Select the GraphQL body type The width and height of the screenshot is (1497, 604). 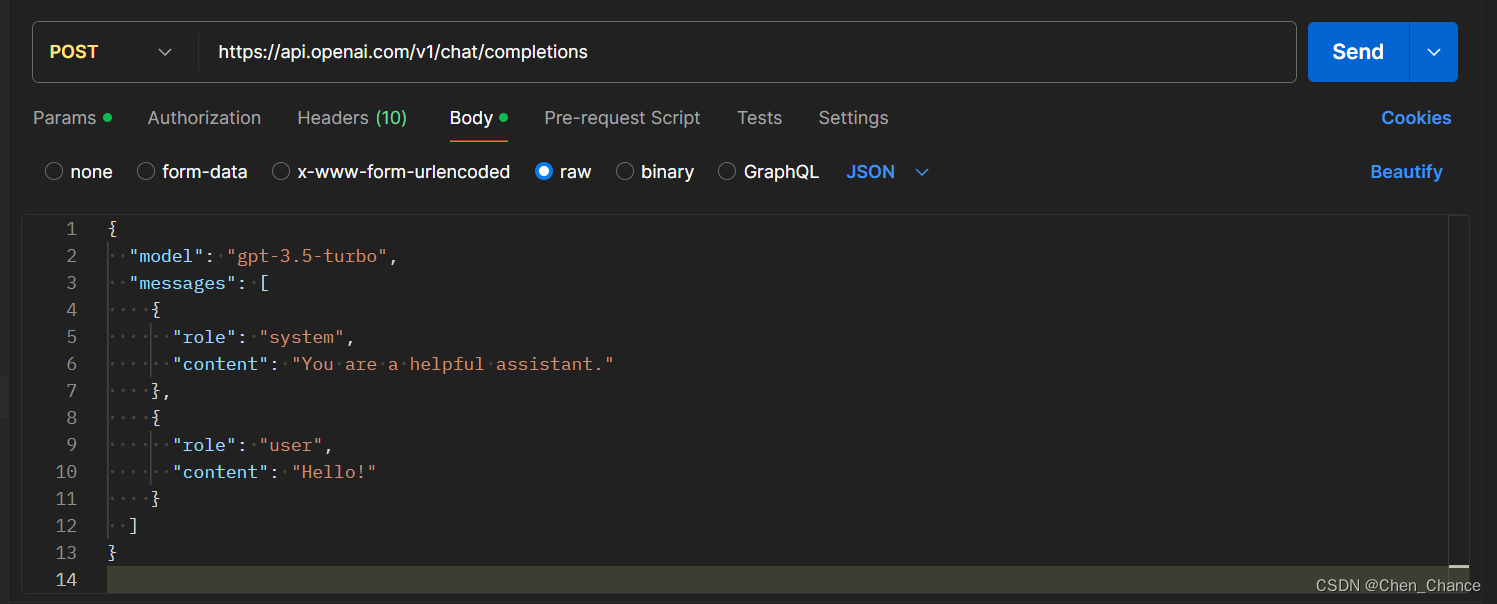coord(727,171)
